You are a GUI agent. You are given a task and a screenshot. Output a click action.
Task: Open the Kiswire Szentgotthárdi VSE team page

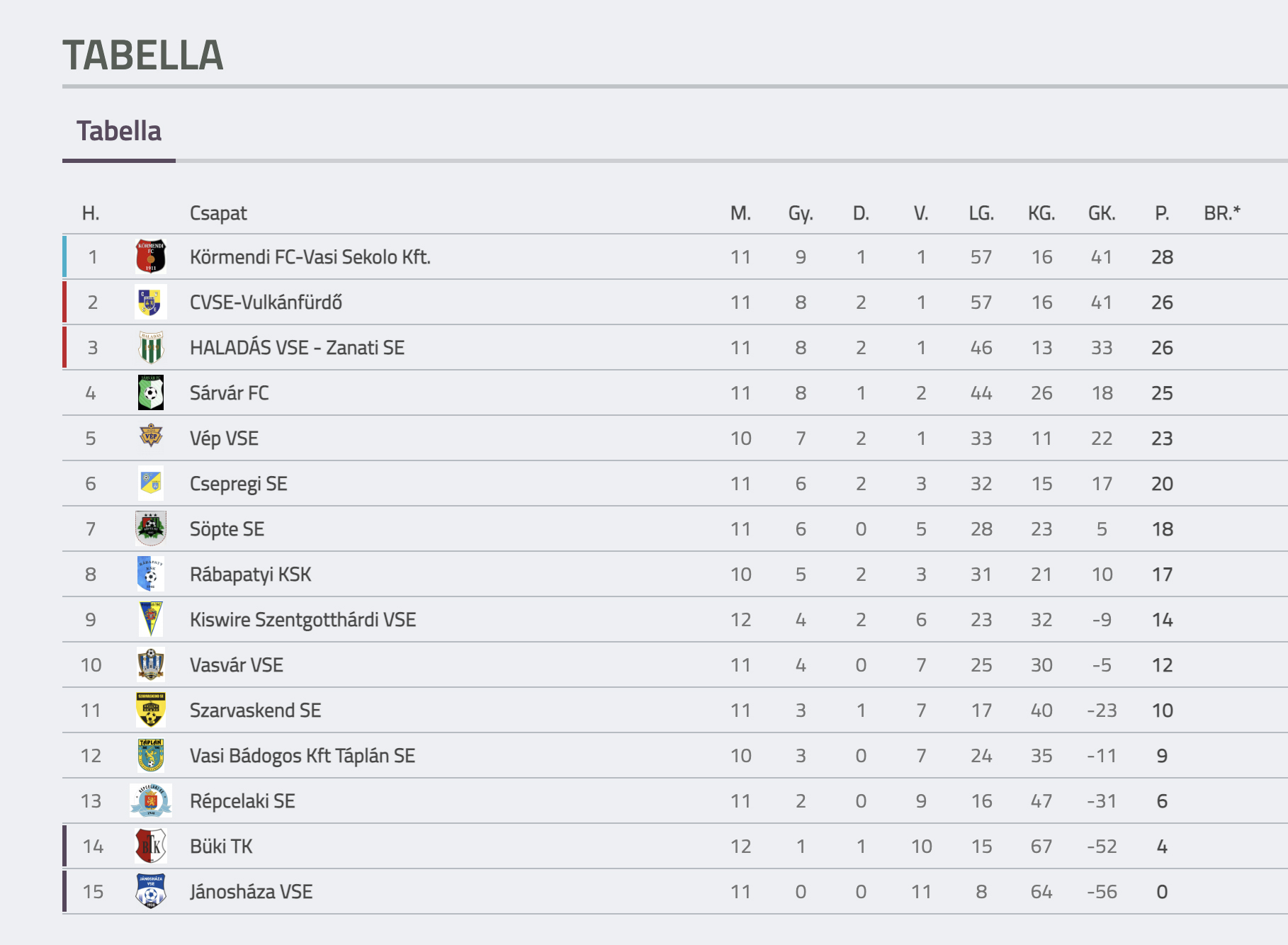click(x=303, y=620)
